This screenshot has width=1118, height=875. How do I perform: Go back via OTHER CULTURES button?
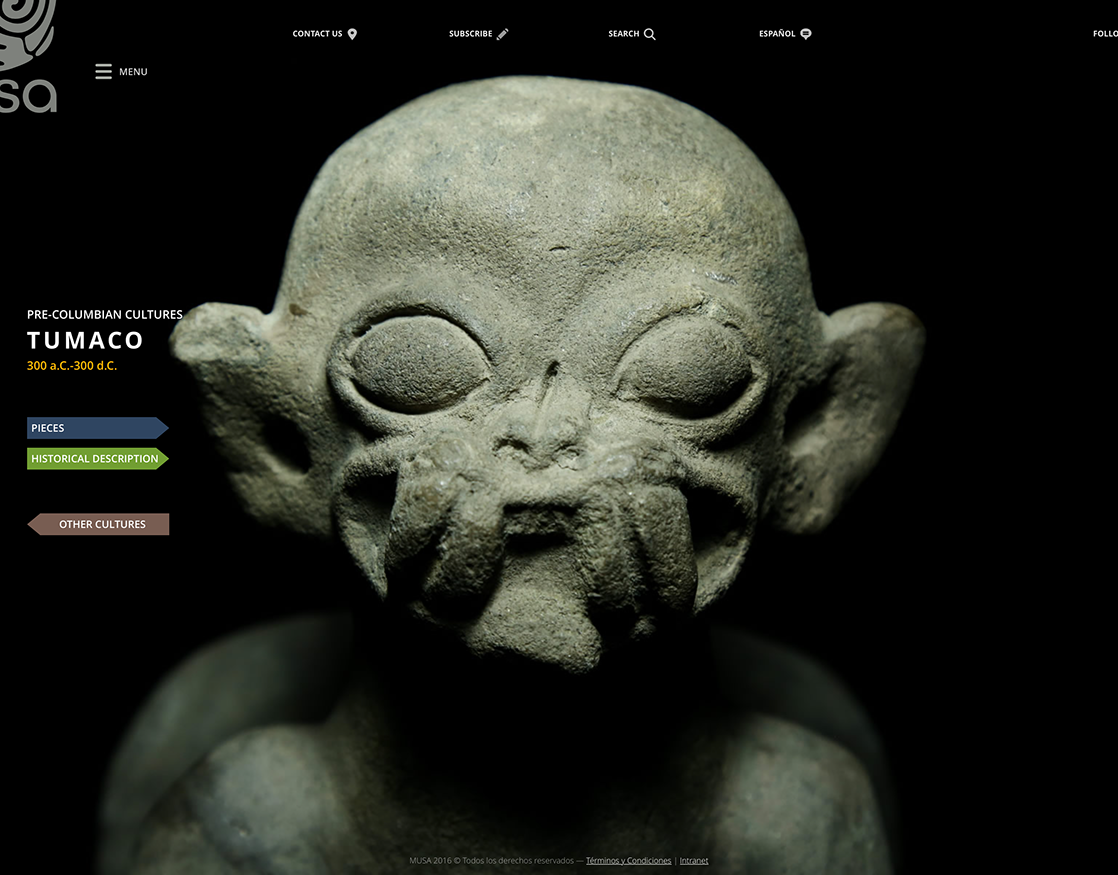[x=98, y=524]
